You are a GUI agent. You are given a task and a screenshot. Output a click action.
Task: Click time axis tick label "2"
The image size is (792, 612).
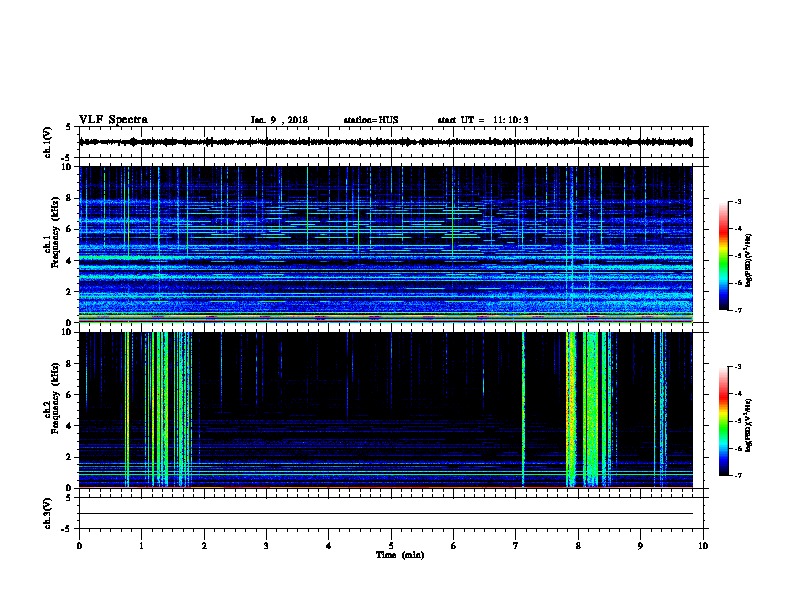[204, 546]
